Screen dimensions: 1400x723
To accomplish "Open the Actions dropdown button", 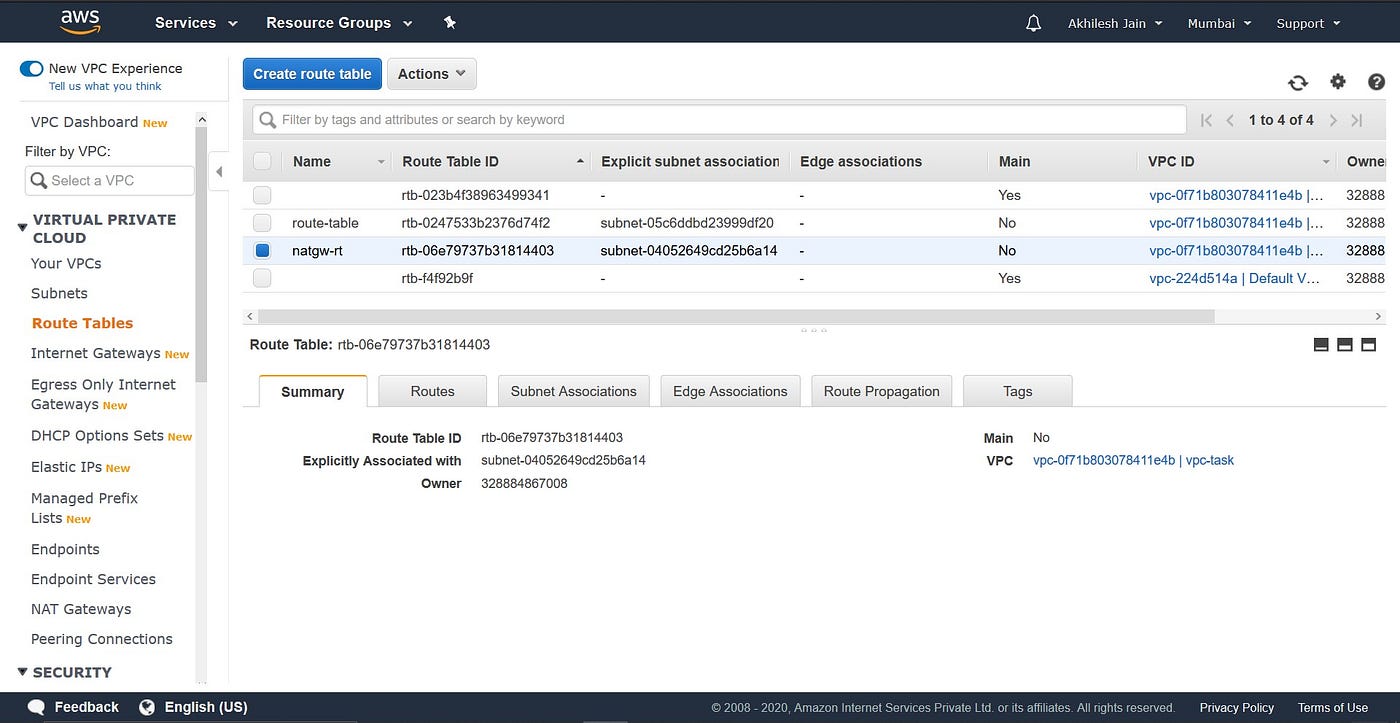I will (432, 74).
